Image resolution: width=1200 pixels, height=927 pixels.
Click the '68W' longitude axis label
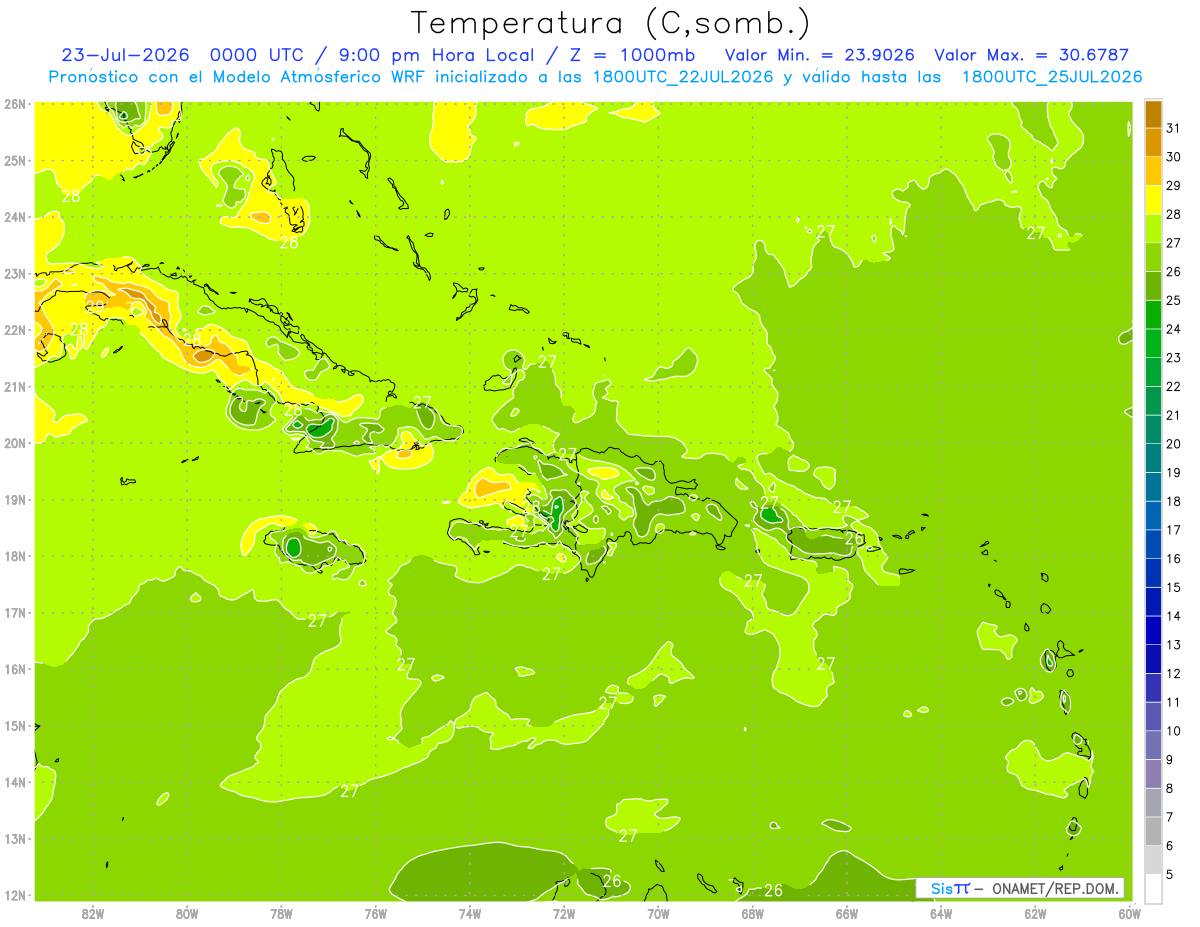click(753, 913)
